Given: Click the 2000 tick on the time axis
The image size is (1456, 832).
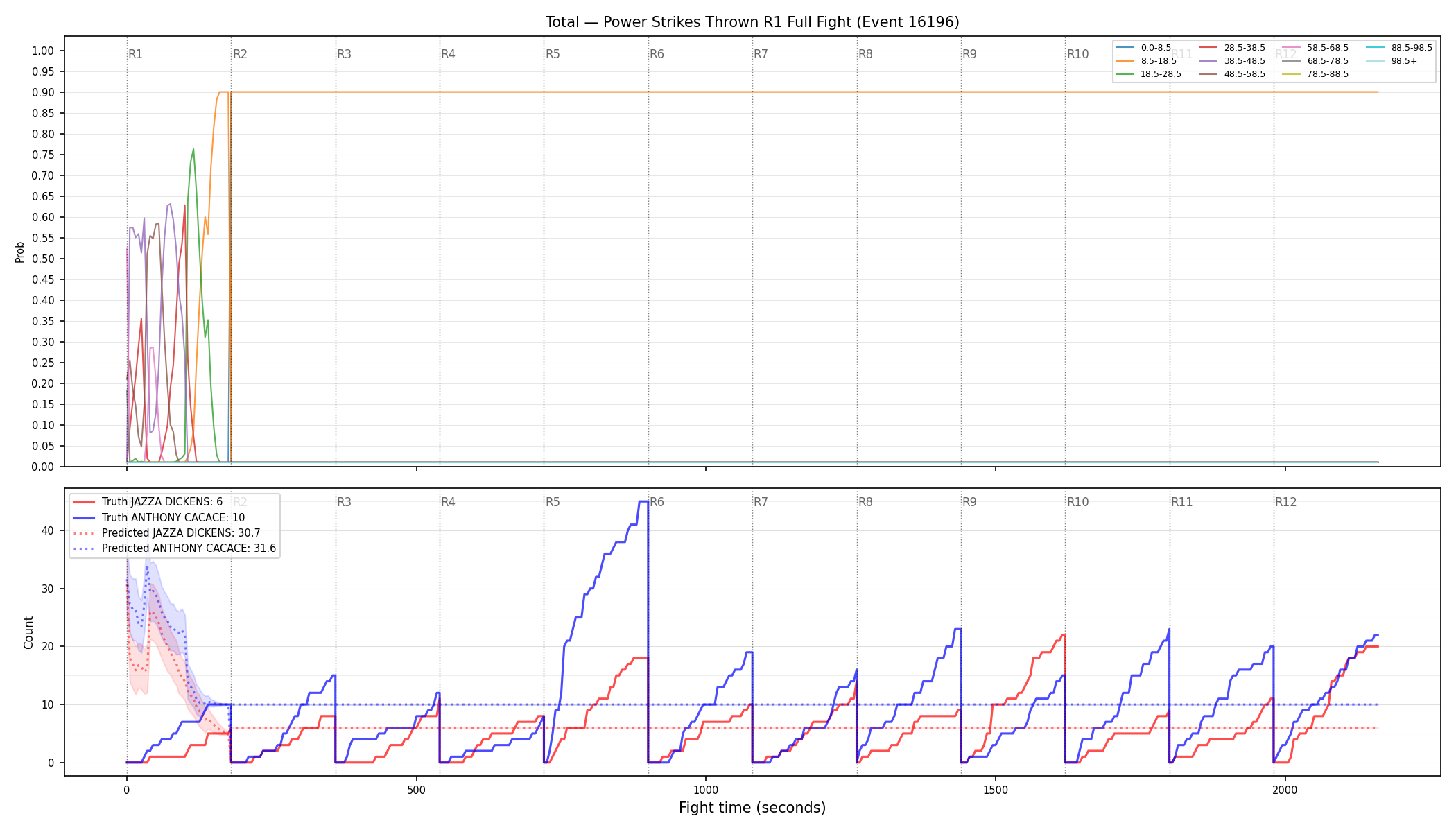Looking at the screenshot, I should 1285,790.
